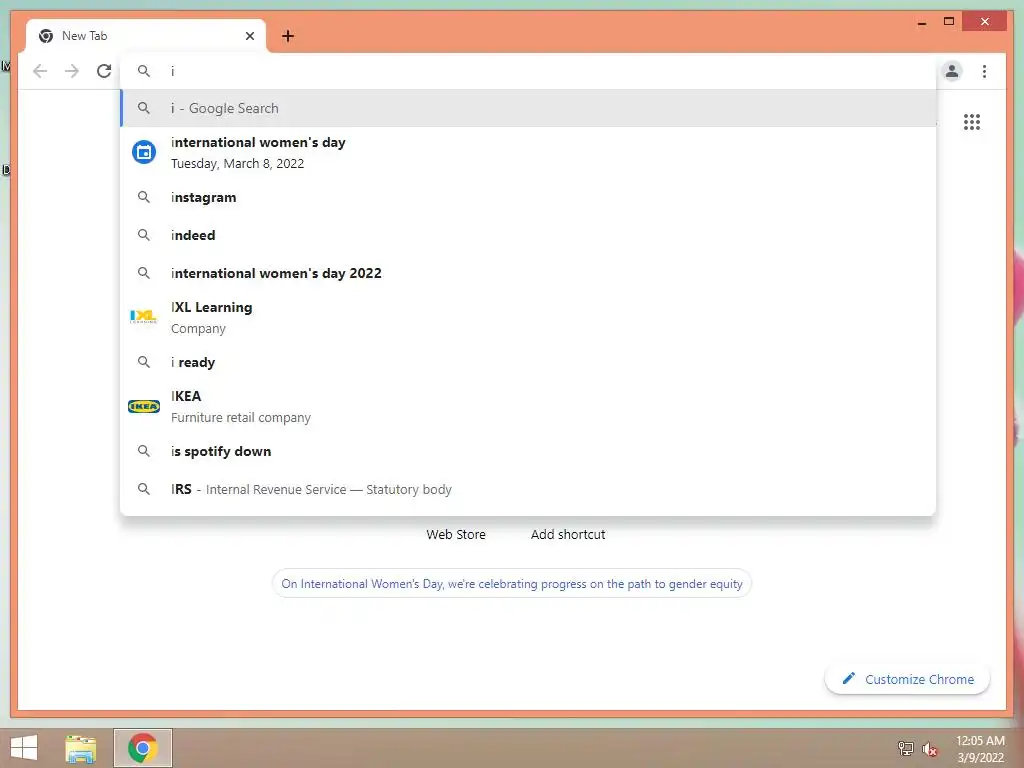This screenshot has width=1024, height=768.
Task: Open the taskbar clock showing 12:05 AM
Action: [x=980, y=749]
